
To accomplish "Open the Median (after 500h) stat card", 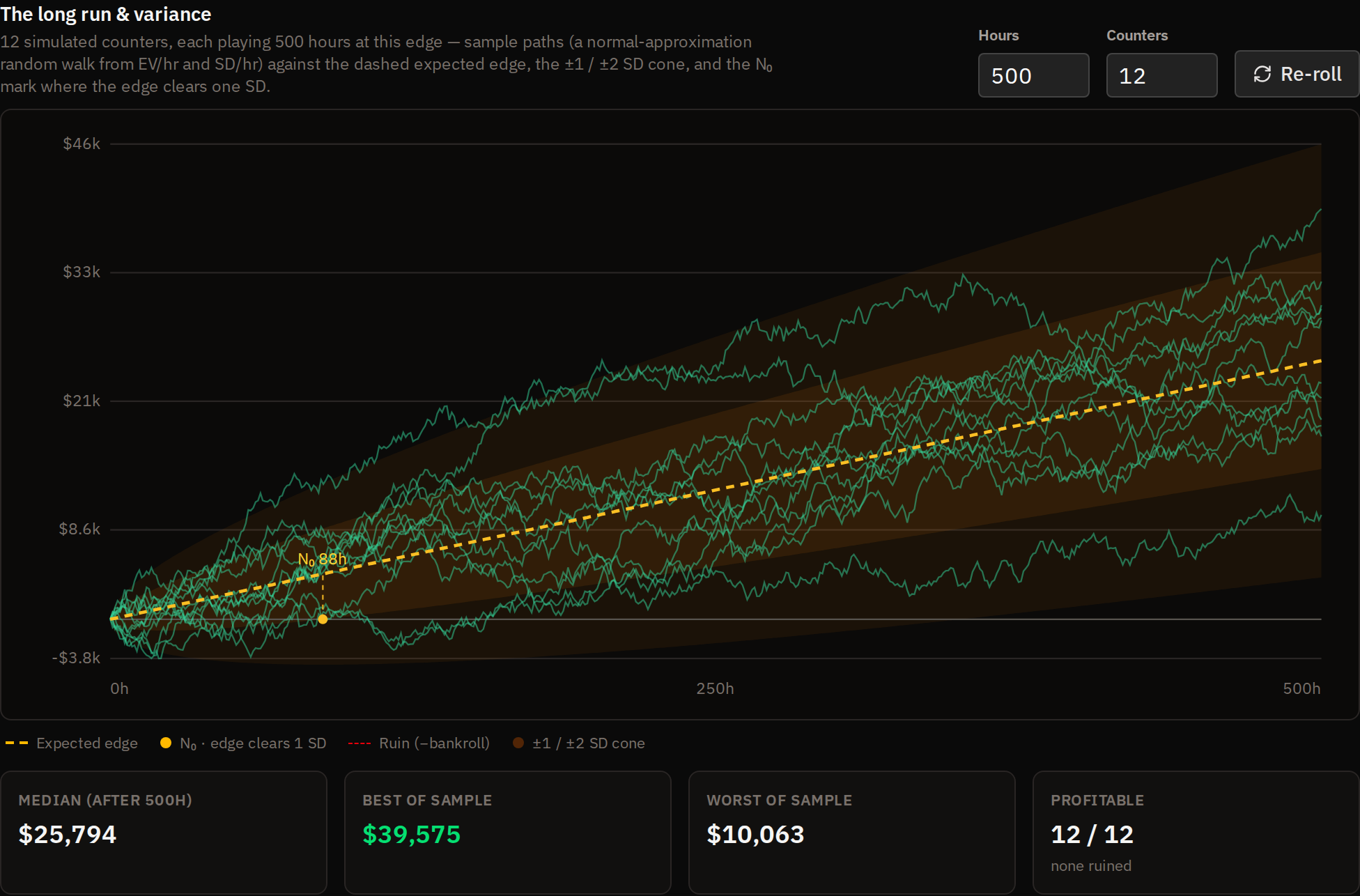I will pos(164,832).
